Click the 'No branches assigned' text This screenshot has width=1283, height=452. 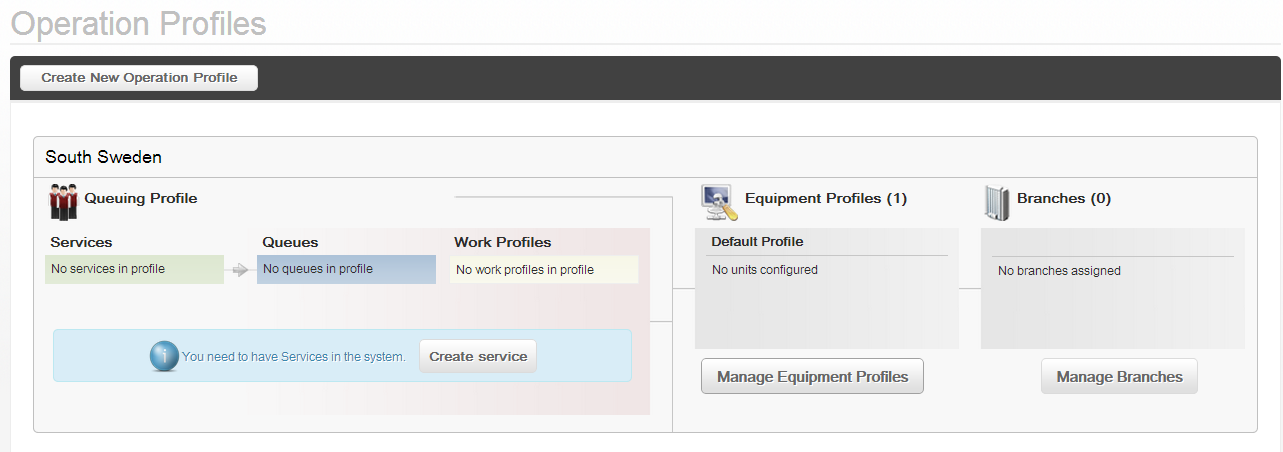[1059, 270]
